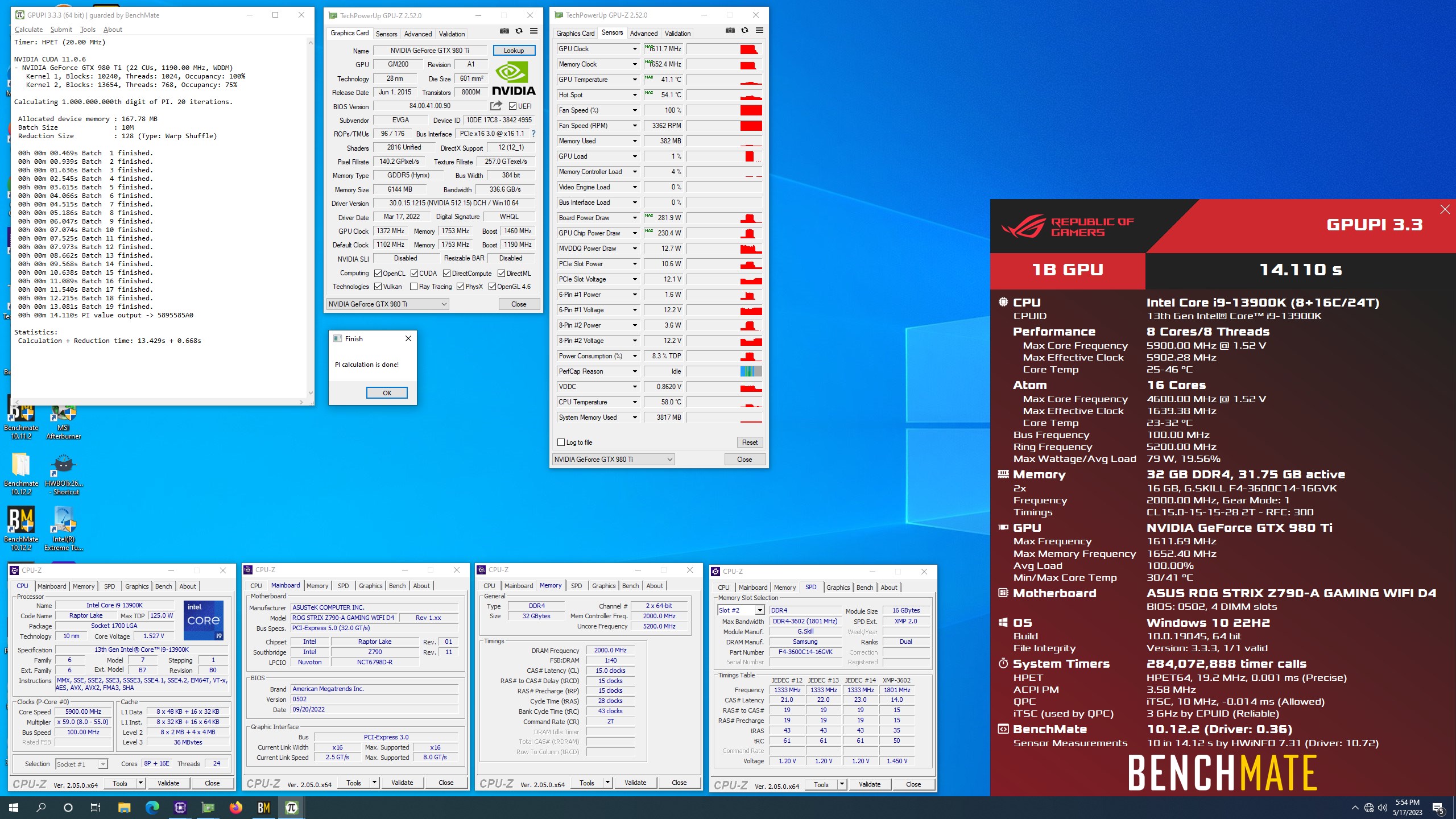Open the Submit menu in GPUPI
Viewport: 1456px width, 819px height.
click(x=61, y=30)
